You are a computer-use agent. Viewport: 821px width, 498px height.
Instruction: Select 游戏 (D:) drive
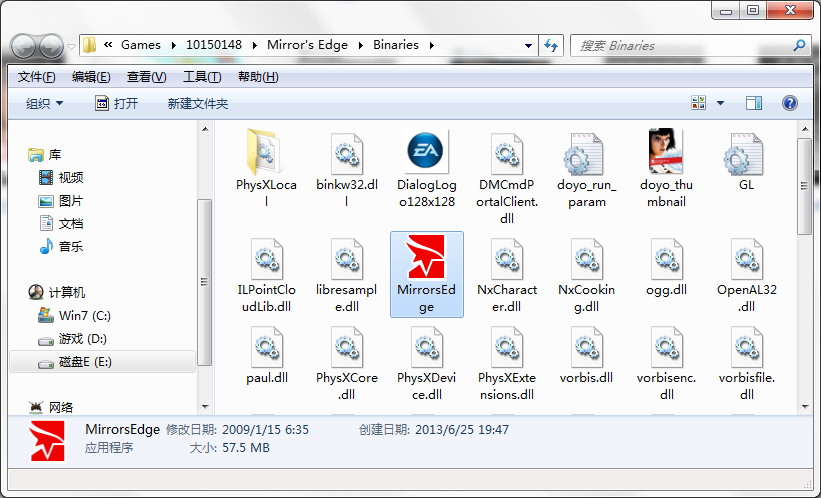[72, 339]
